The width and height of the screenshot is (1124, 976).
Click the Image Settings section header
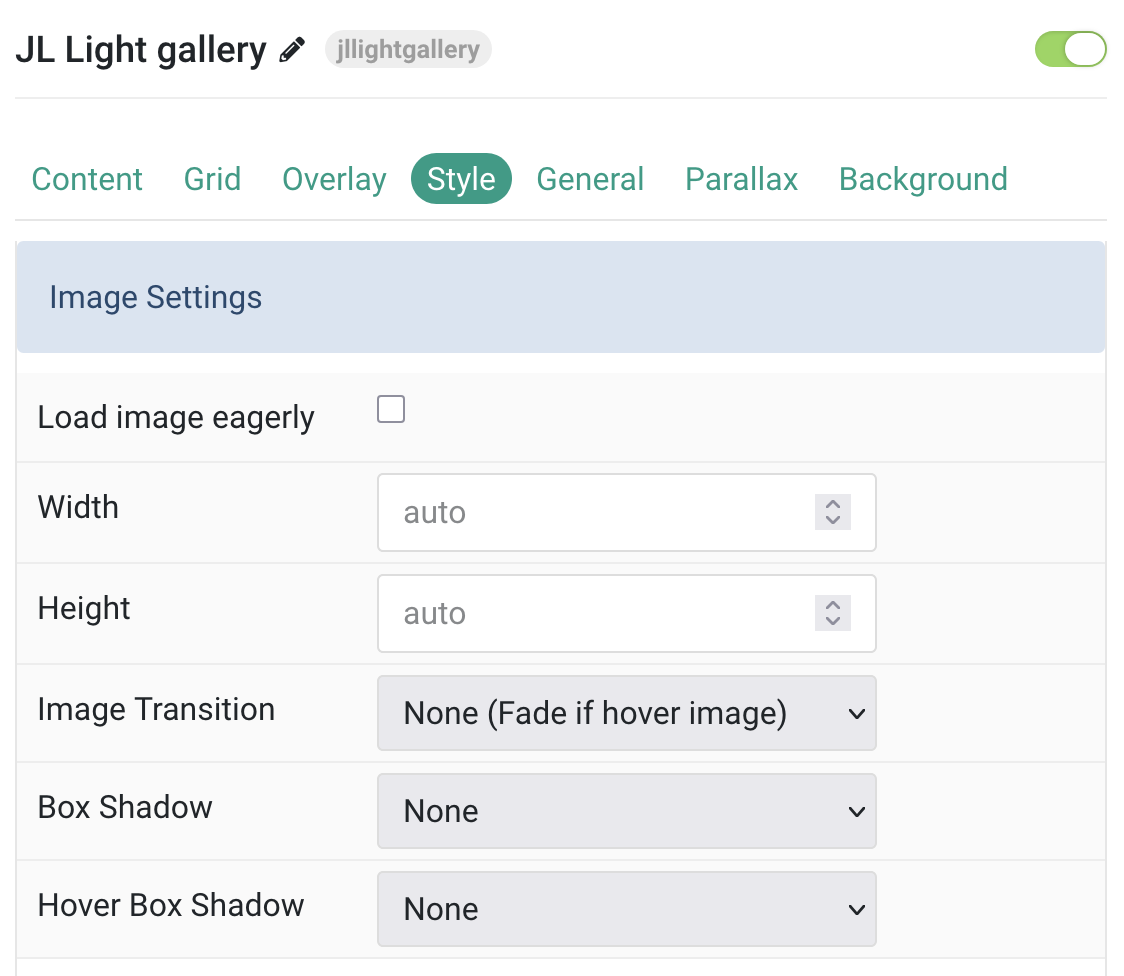(x=561, y=297)
